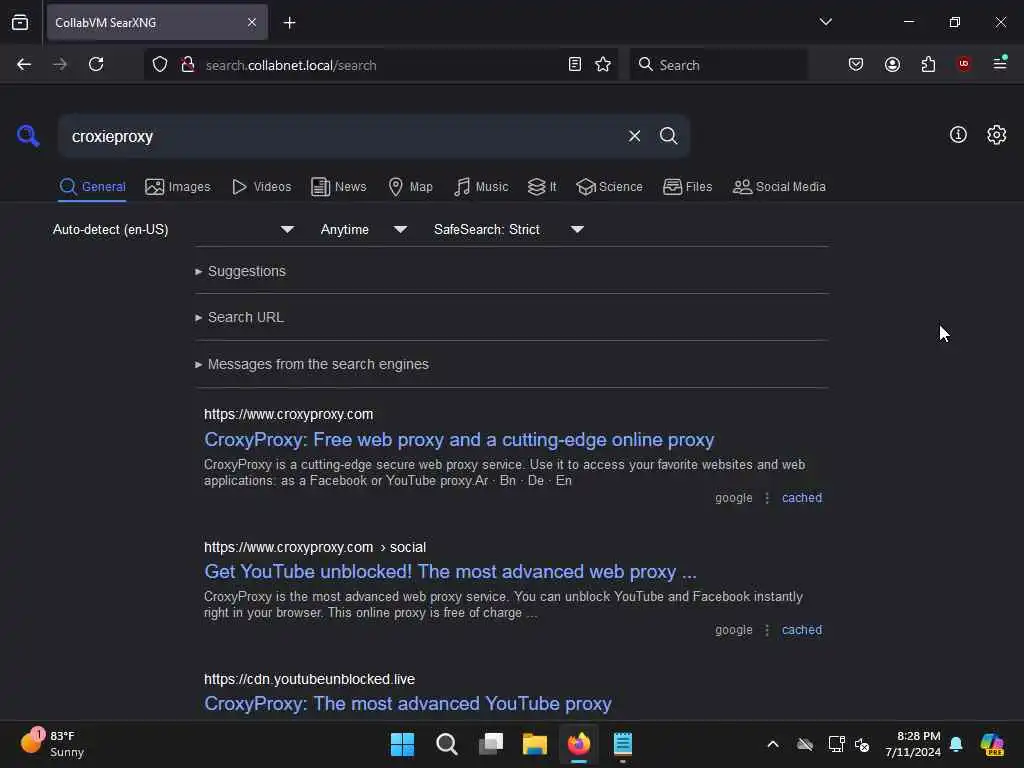Switch to the Map category
Screen dimensions: 1024x768
pyautogui.click(x=410, y=187)
